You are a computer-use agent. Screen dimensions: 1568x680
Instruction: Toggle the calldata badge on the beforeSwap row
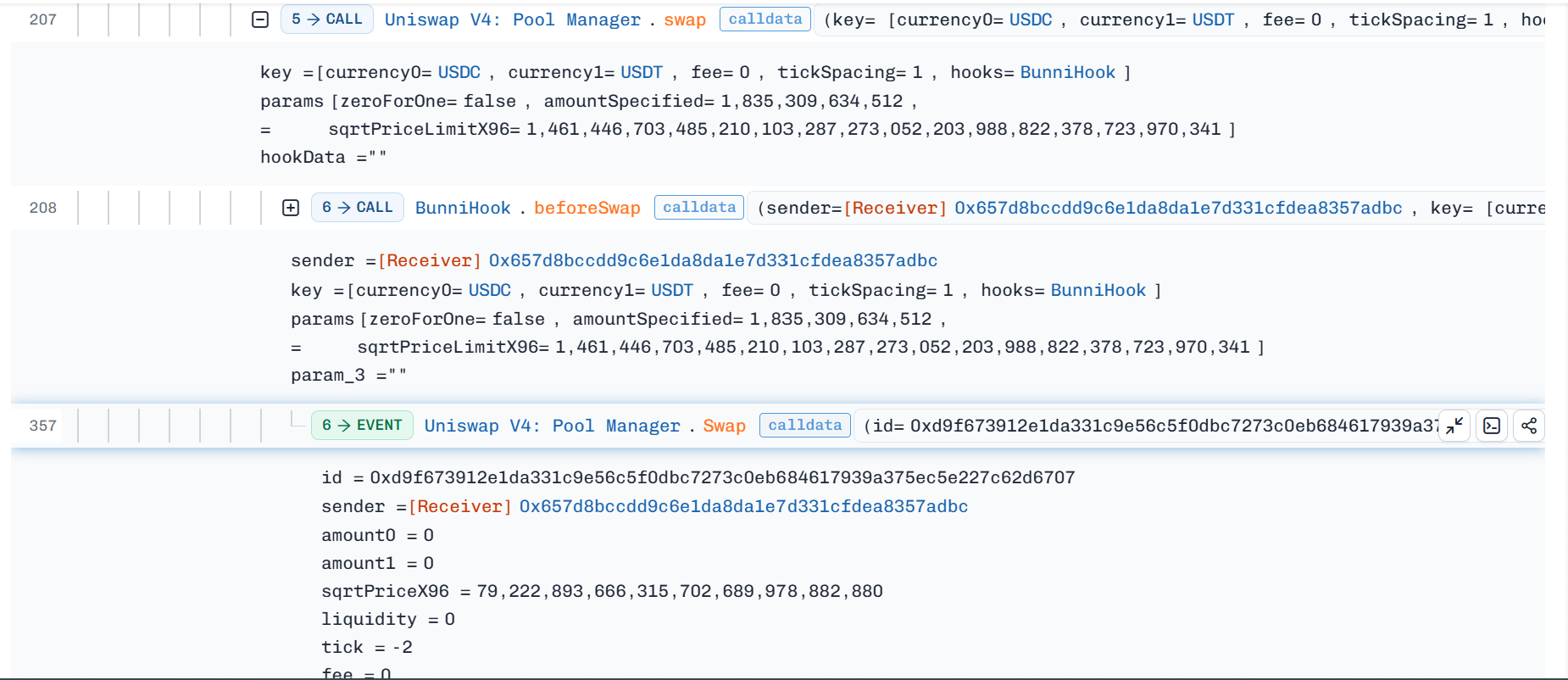699,207
